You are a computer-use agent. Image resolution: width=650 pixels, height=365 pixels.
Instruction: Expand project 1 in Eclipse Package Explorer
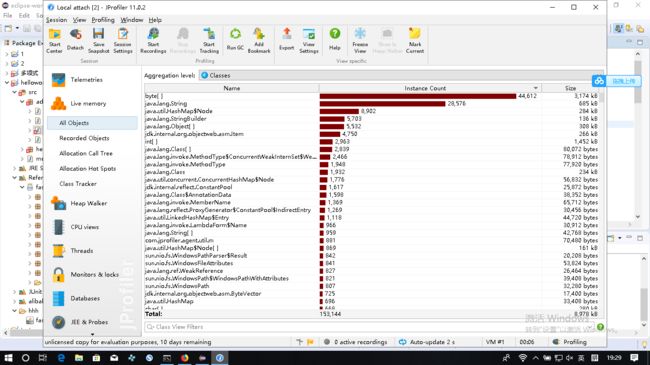tap(7, 54)
